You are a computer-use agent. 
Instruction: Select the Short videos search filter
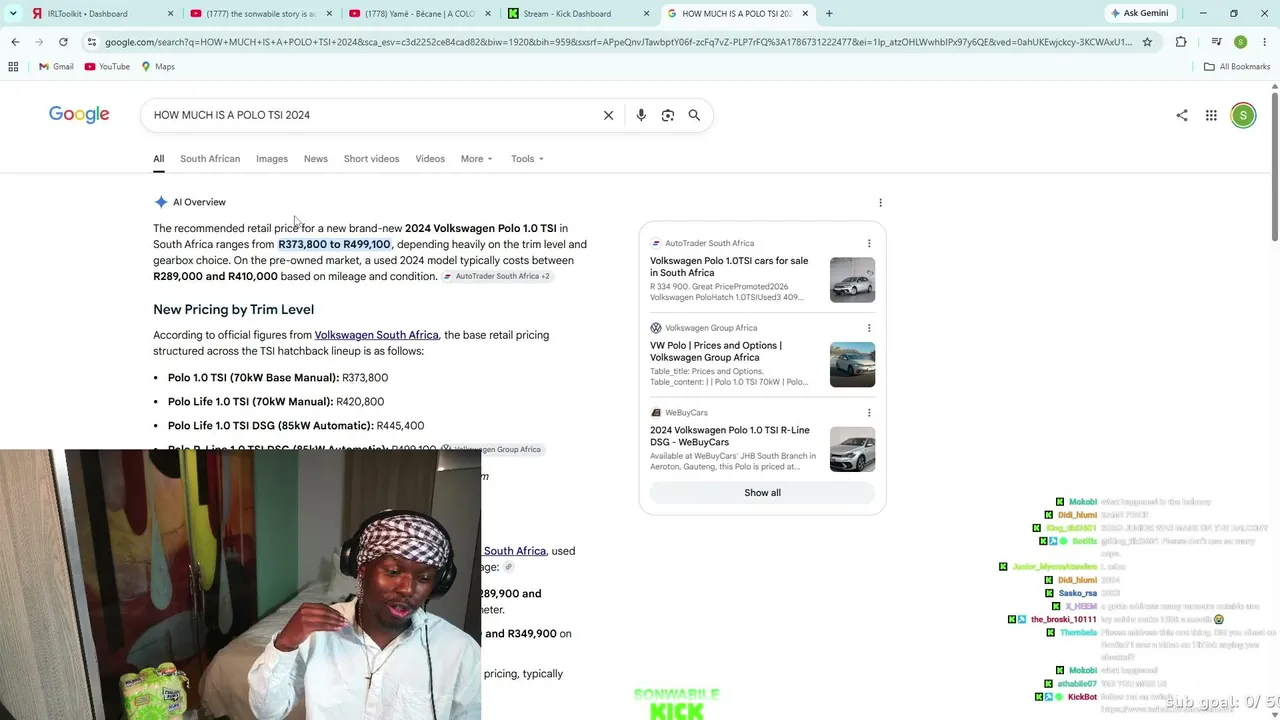(371, 159)
